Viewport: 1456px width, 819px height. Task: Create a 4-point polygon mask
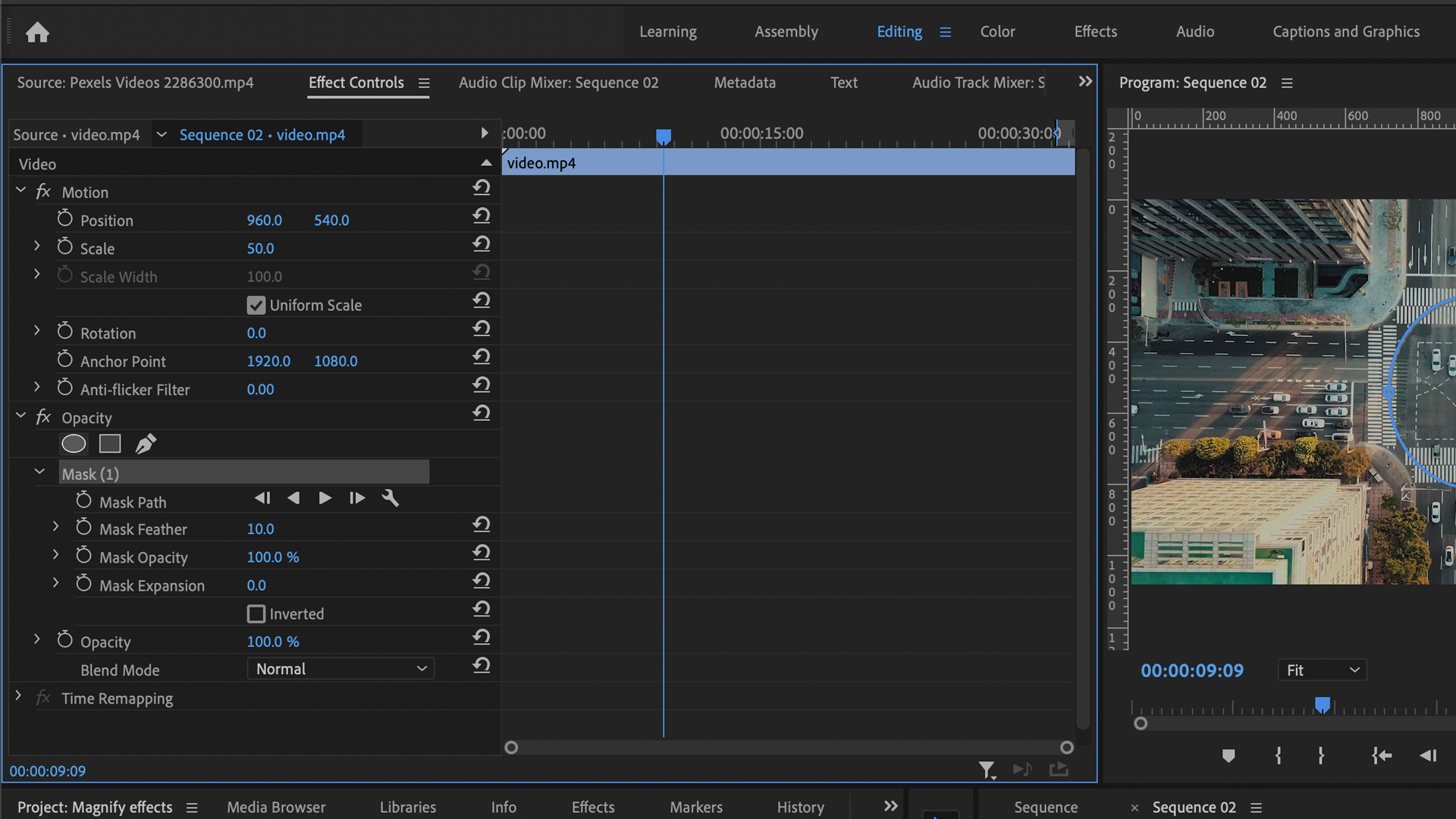tap(109, 444)
